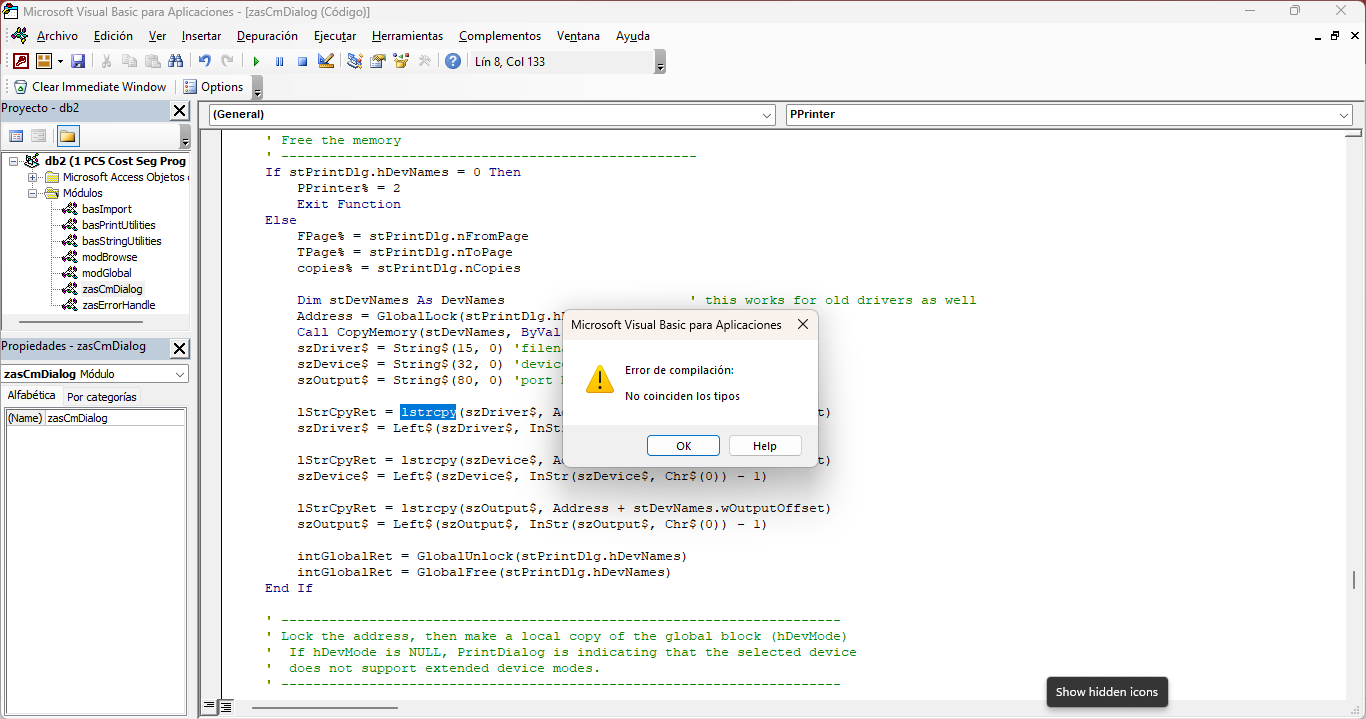Select basPrintUtilities module

coord(119,225)
